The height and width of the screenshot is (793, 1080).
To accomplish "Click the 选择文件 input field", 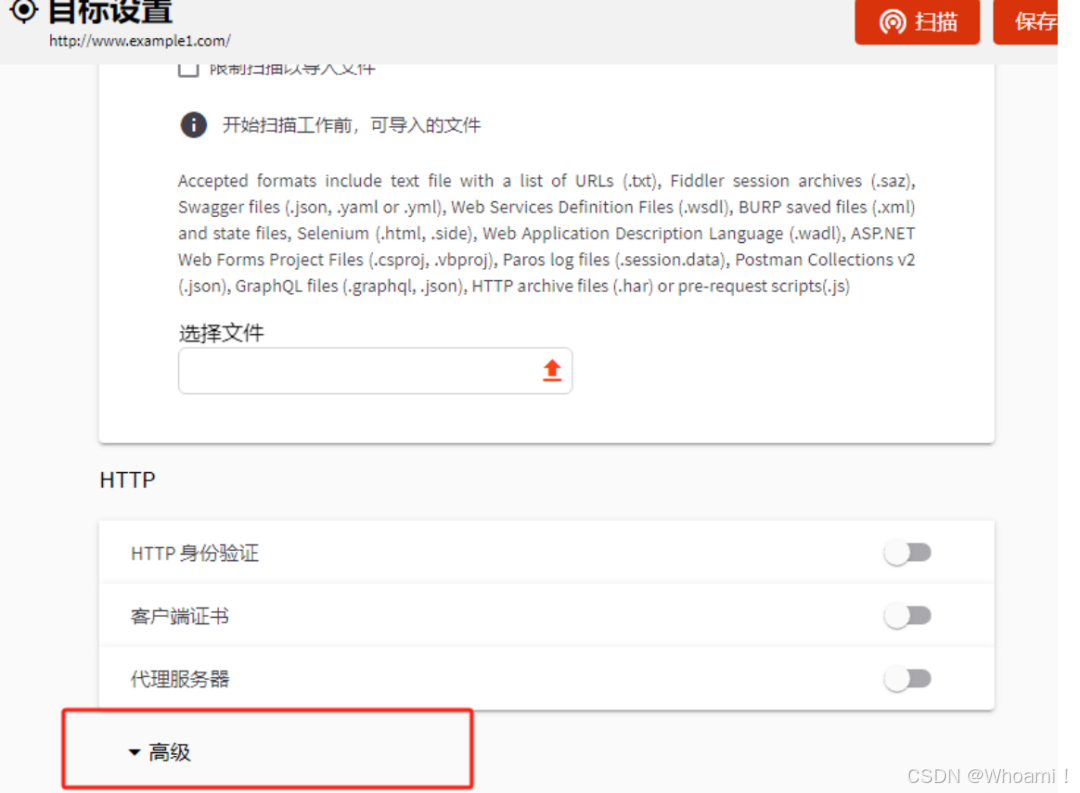I will [375, 371].
